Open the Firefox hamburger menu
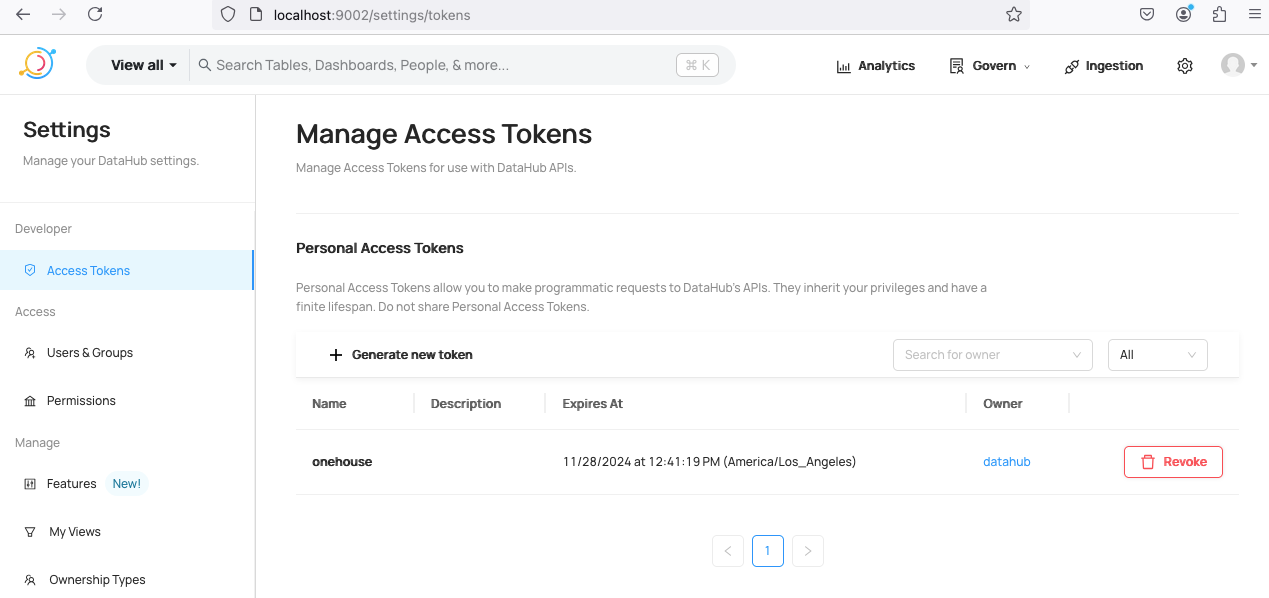This screenshot has height=598, width=1269. [1255, 14]
